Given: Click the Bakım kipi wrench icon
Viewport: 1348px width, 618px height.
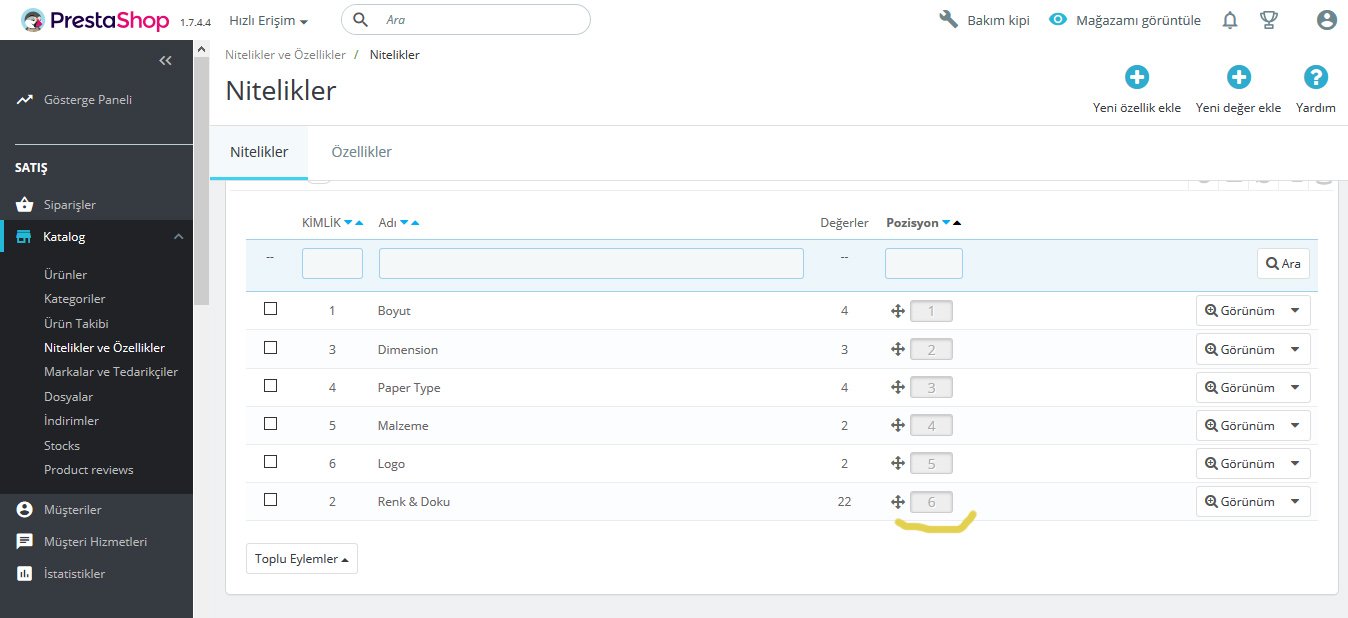Looking at the screenshot, I should coord(949,19).
